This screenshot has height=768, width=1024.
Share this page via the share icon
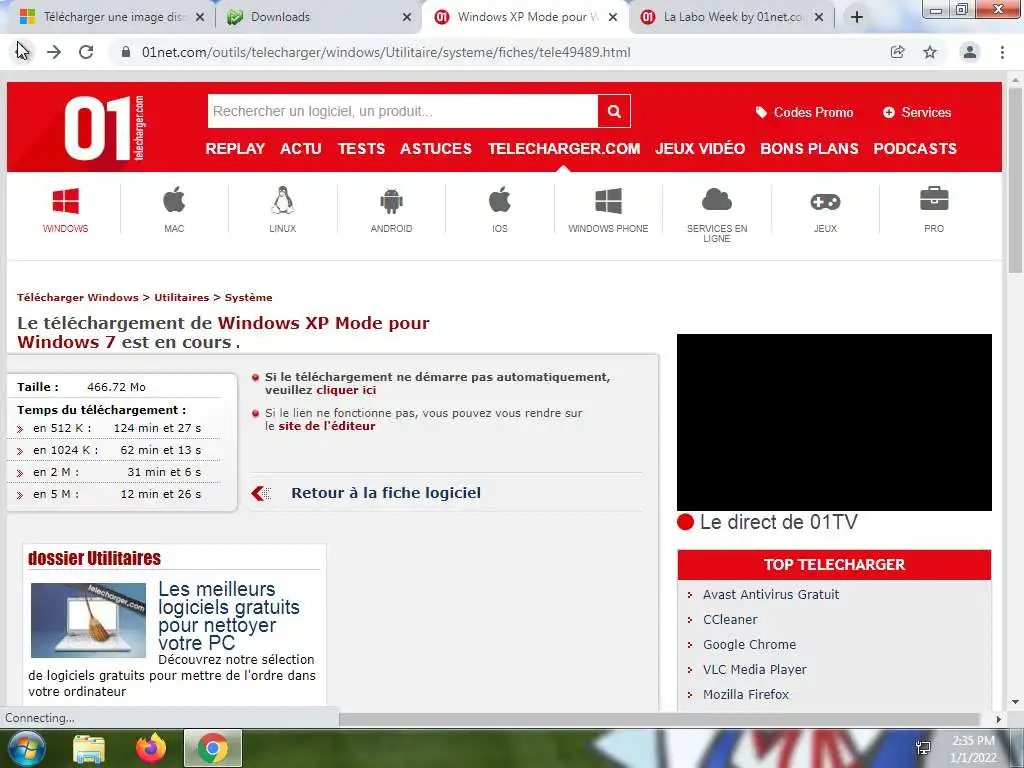898,52
